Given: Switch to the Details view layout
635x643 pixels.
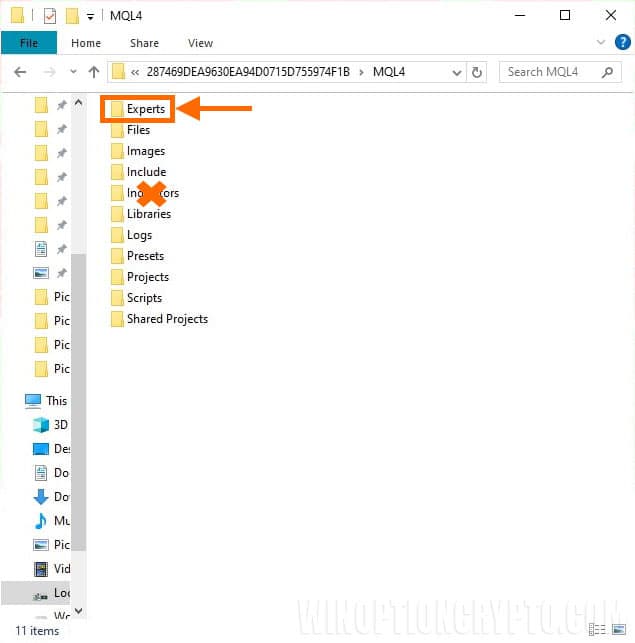Looking at the screenshot, I should pos(598,630).
